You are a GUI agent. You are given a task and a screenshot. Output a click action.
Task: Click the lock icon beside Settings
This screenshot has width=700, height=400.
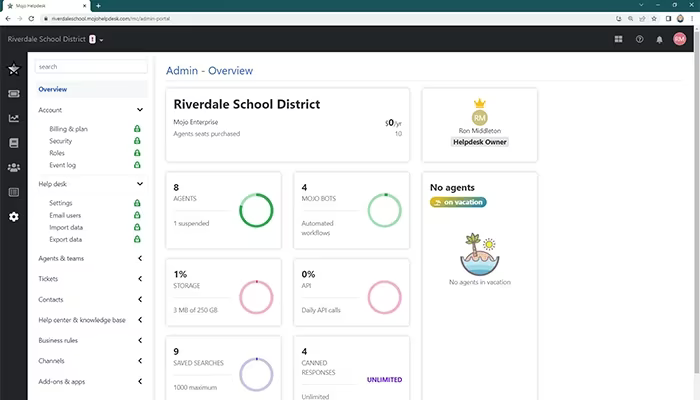(x=137, y=203)
